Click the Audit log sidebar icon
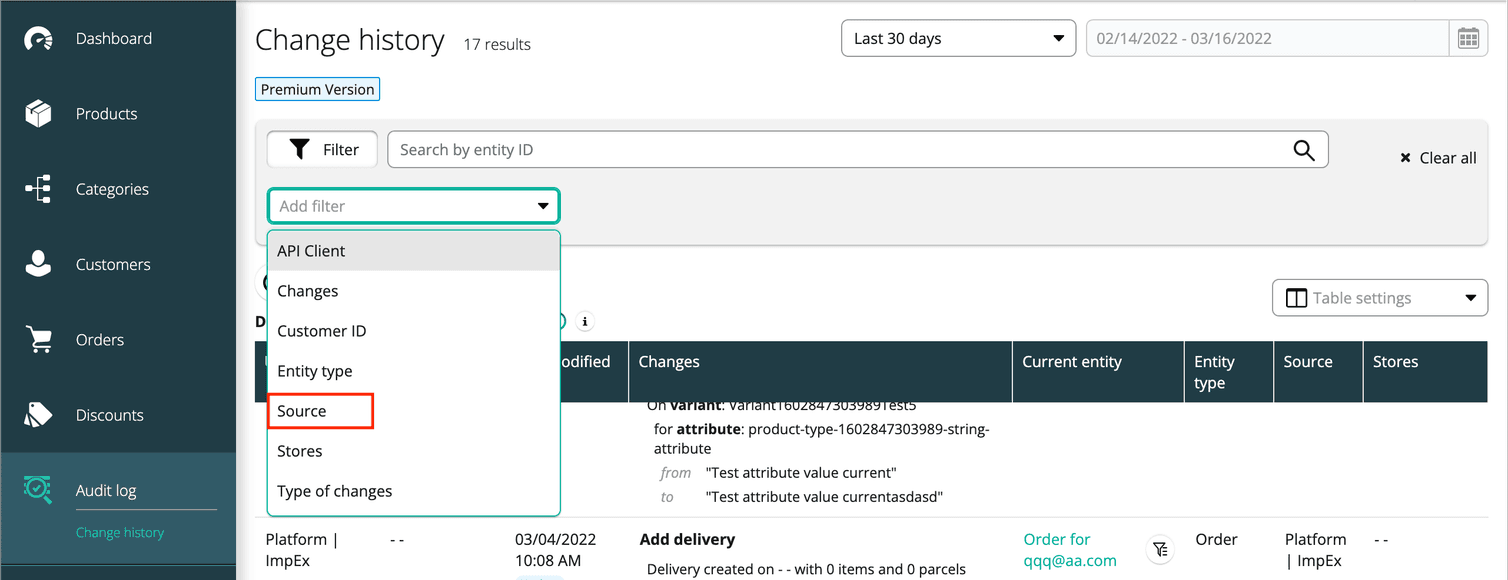The height and width of the screenshot is (580, 1508). coord(38,489)
